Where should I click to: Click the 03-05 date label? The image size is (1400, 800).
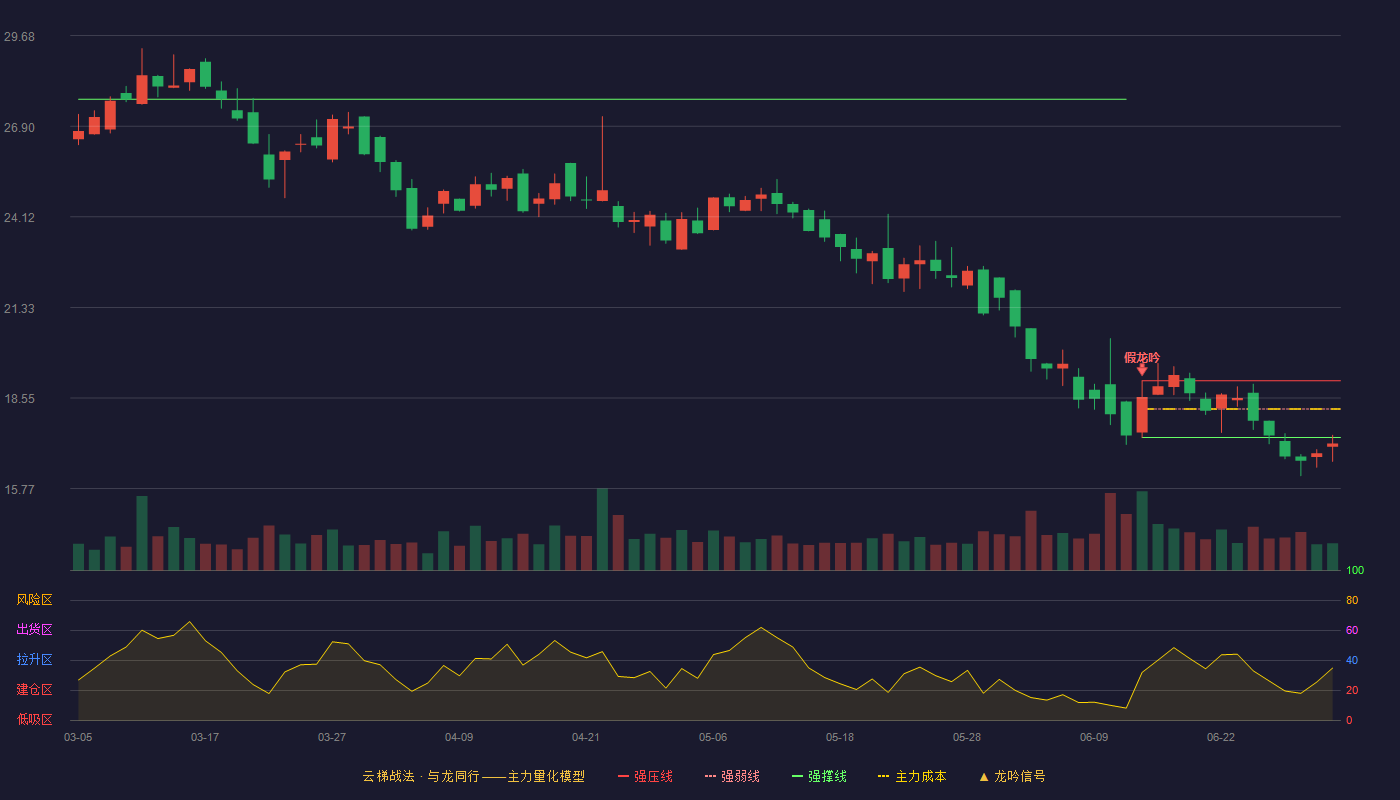tap(78, 737)
